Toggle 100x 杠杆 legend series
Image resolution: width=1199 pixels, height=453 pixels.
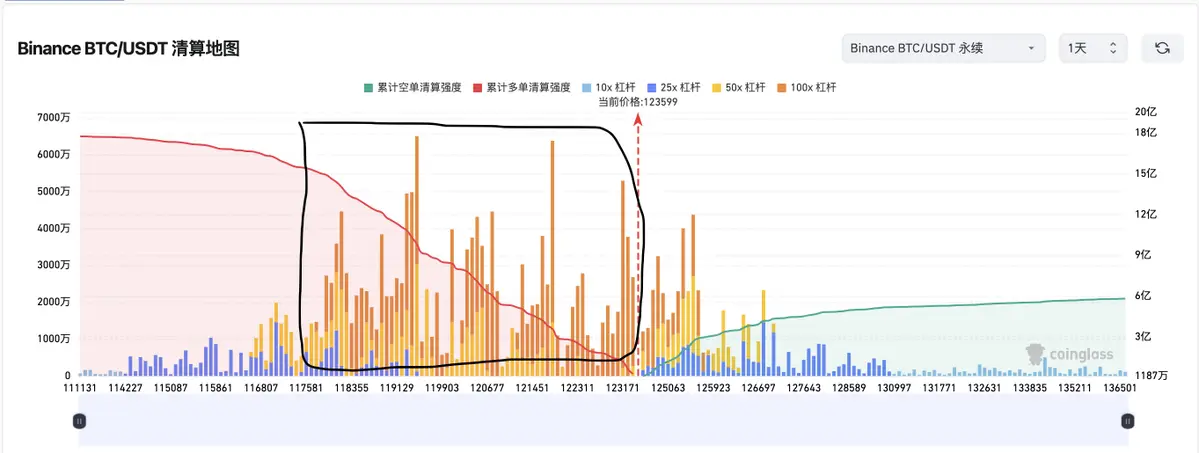806,87
